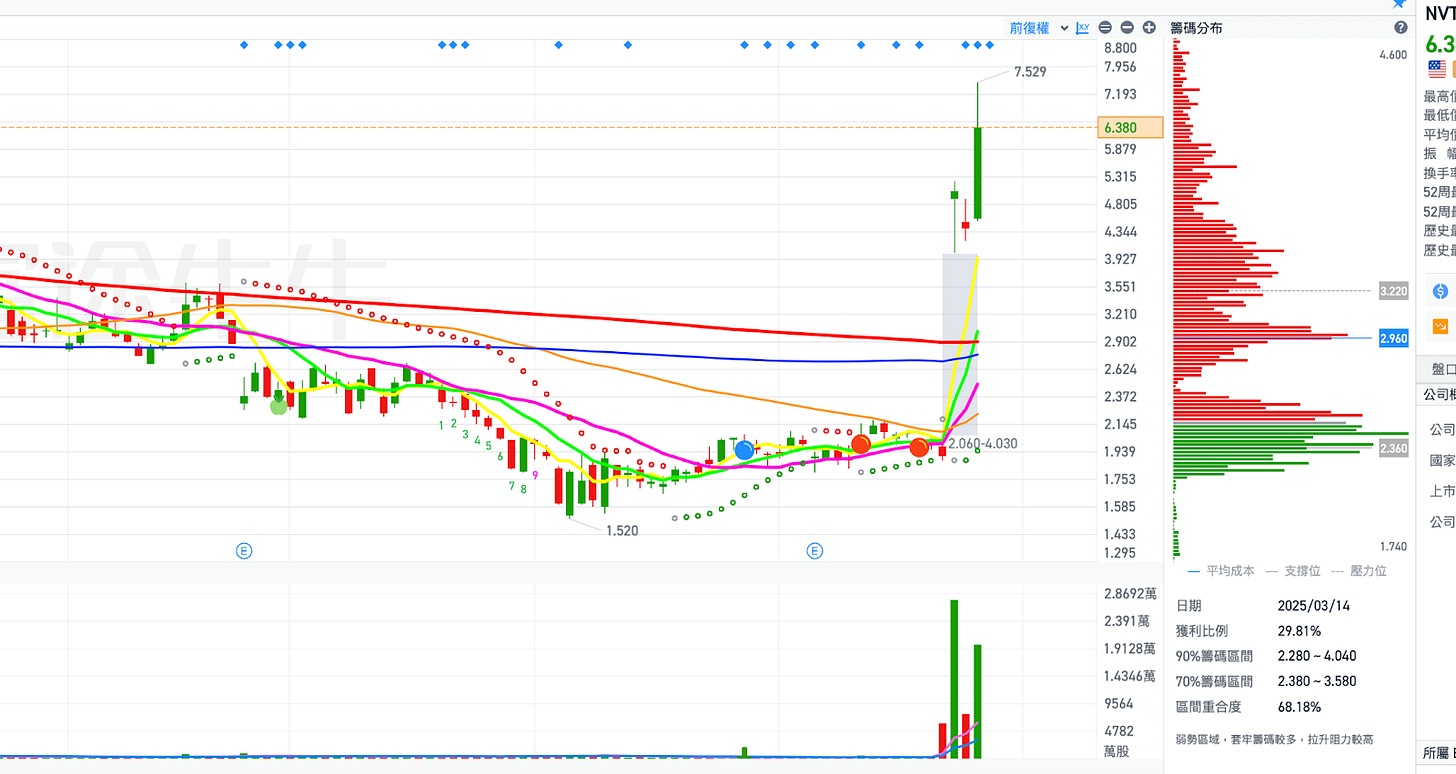Click the orange downtrend chart icon
Screen dimensions: 1456x774
1441,326
